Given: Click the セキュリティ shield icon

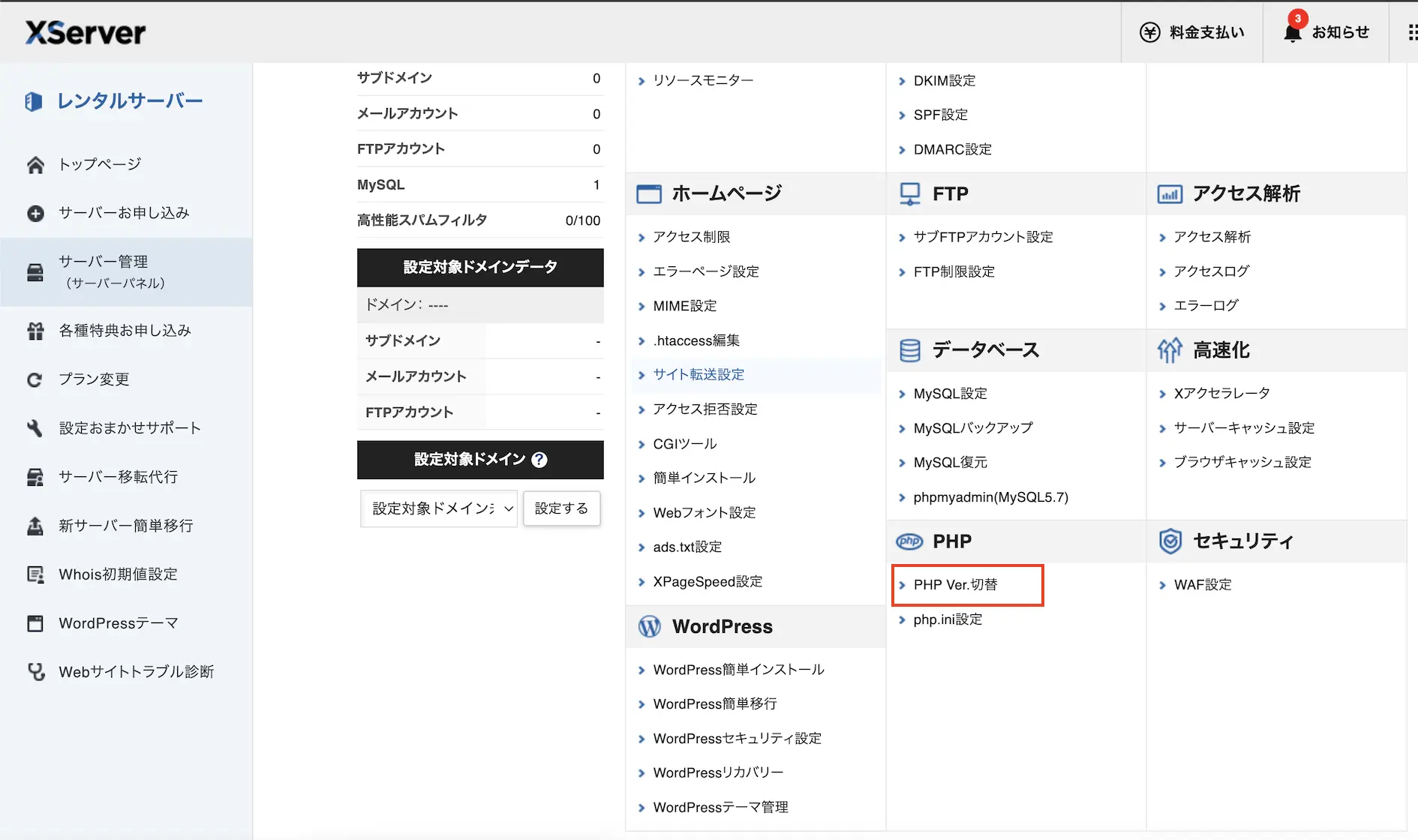Looking at the screenshot, I should click(x=1170, y=541).
